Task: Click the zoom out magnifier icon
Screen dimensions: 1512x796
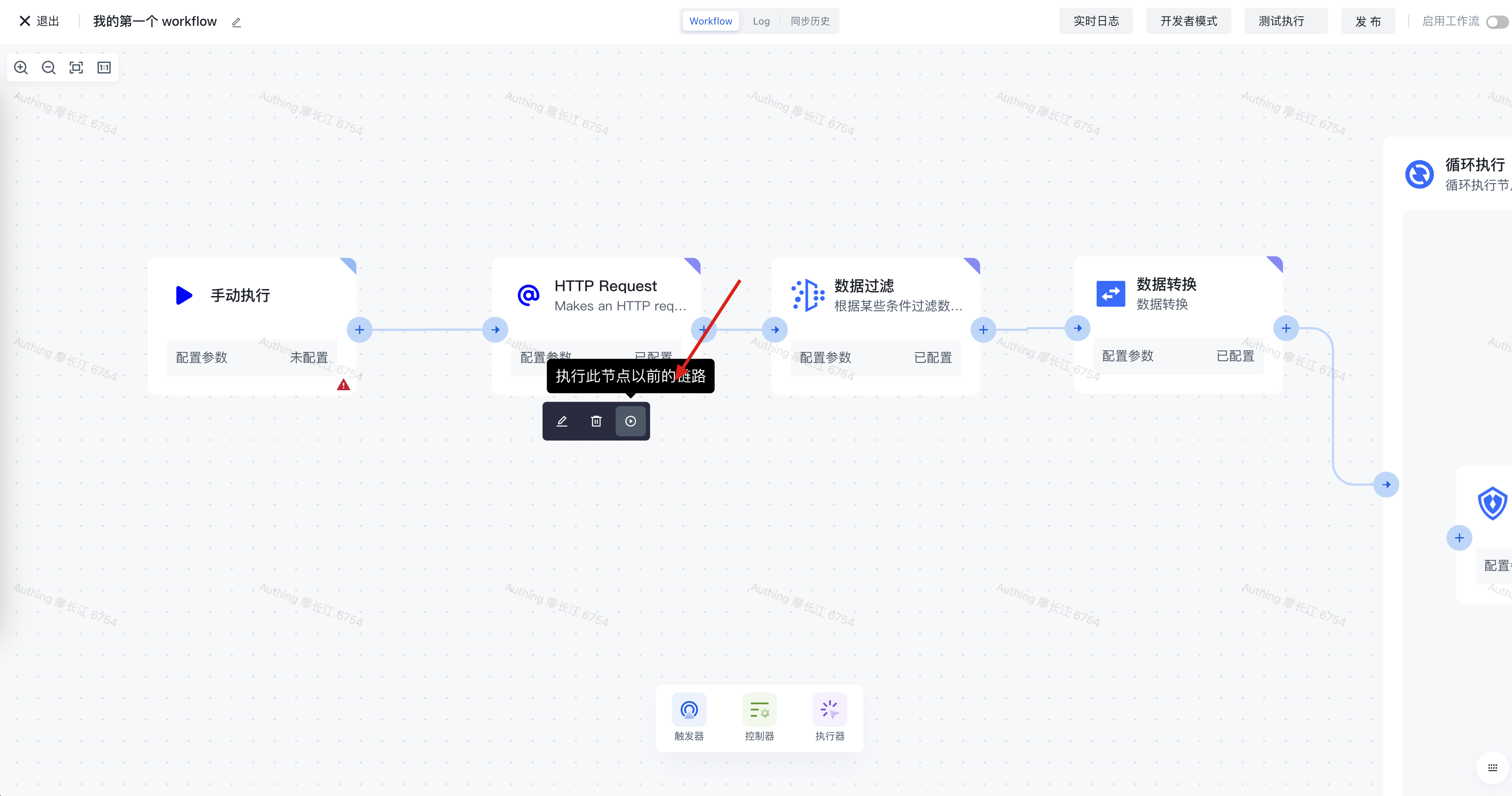Action: 49,68
